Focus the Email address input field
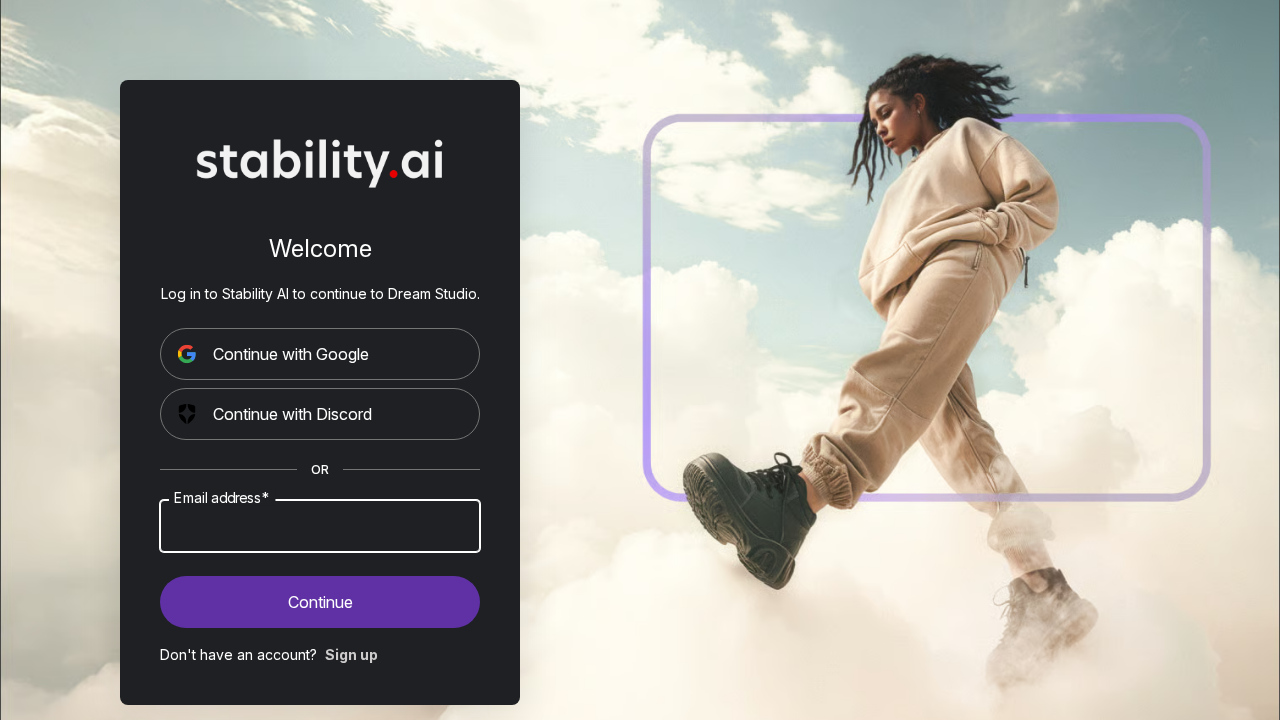 320,526
